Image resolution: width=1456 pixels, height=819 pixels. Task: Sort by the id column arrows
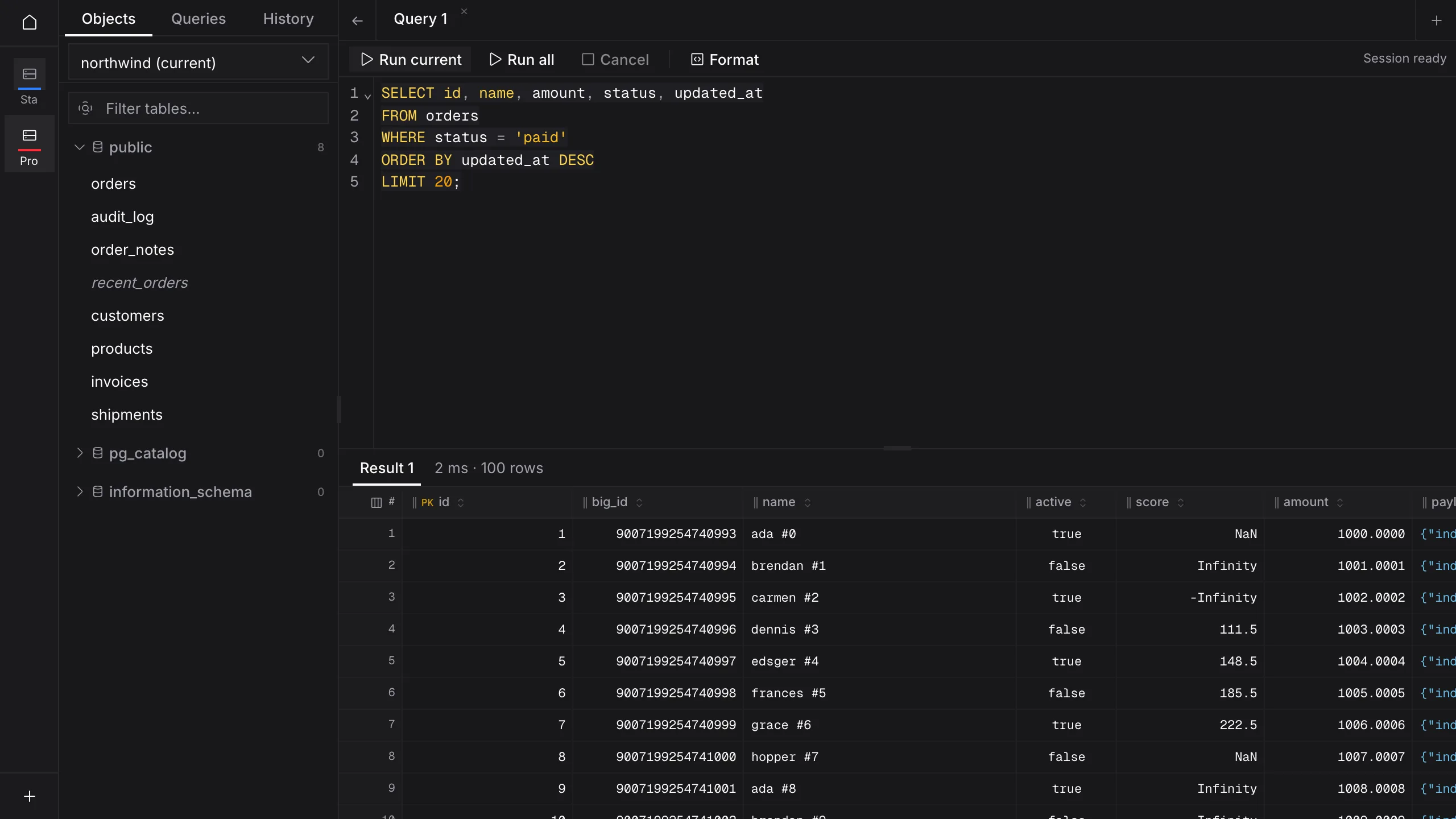[x=461, y=502]
